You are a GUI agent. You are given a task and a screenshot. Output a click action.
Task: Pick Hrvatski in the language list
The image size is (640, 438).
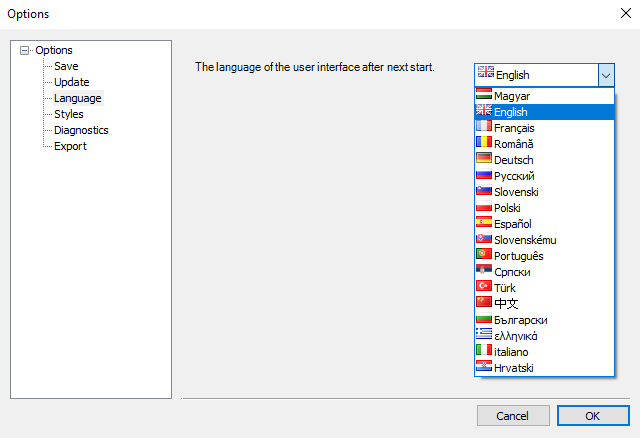click(x=544, y=368)
